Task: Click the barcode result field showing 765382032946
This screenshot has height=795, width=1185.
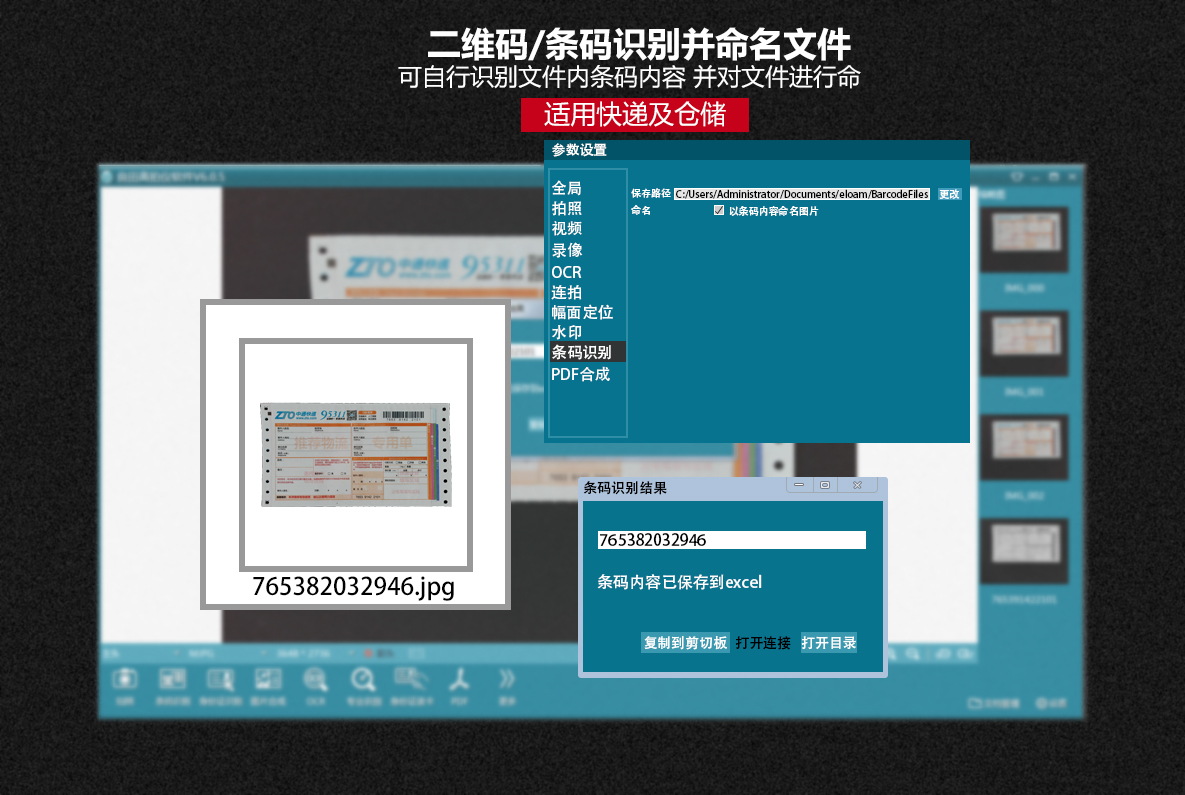Action: click(731, 540)
